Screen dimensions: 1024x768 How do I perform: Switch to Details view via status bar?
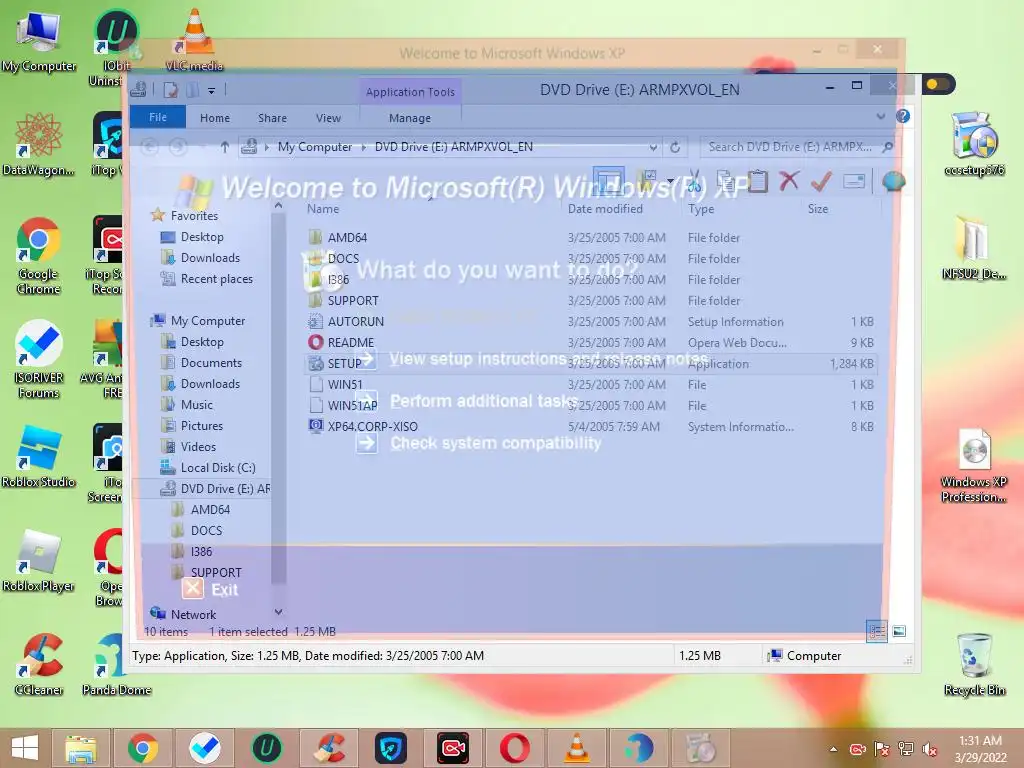click(876, 632)
